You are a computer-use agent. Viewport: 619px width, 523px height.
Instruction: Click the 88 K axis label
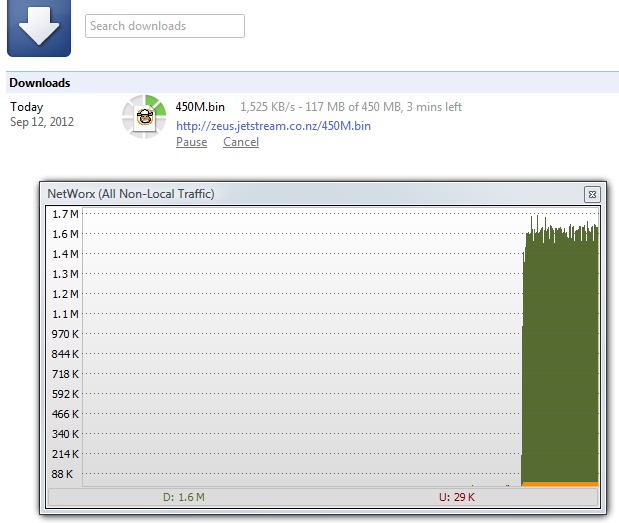62,474
